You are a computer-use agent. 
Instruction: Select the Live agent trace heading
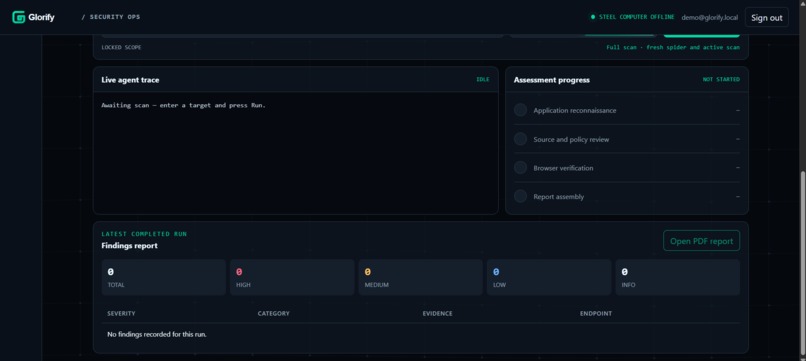(x=130, y=80)
